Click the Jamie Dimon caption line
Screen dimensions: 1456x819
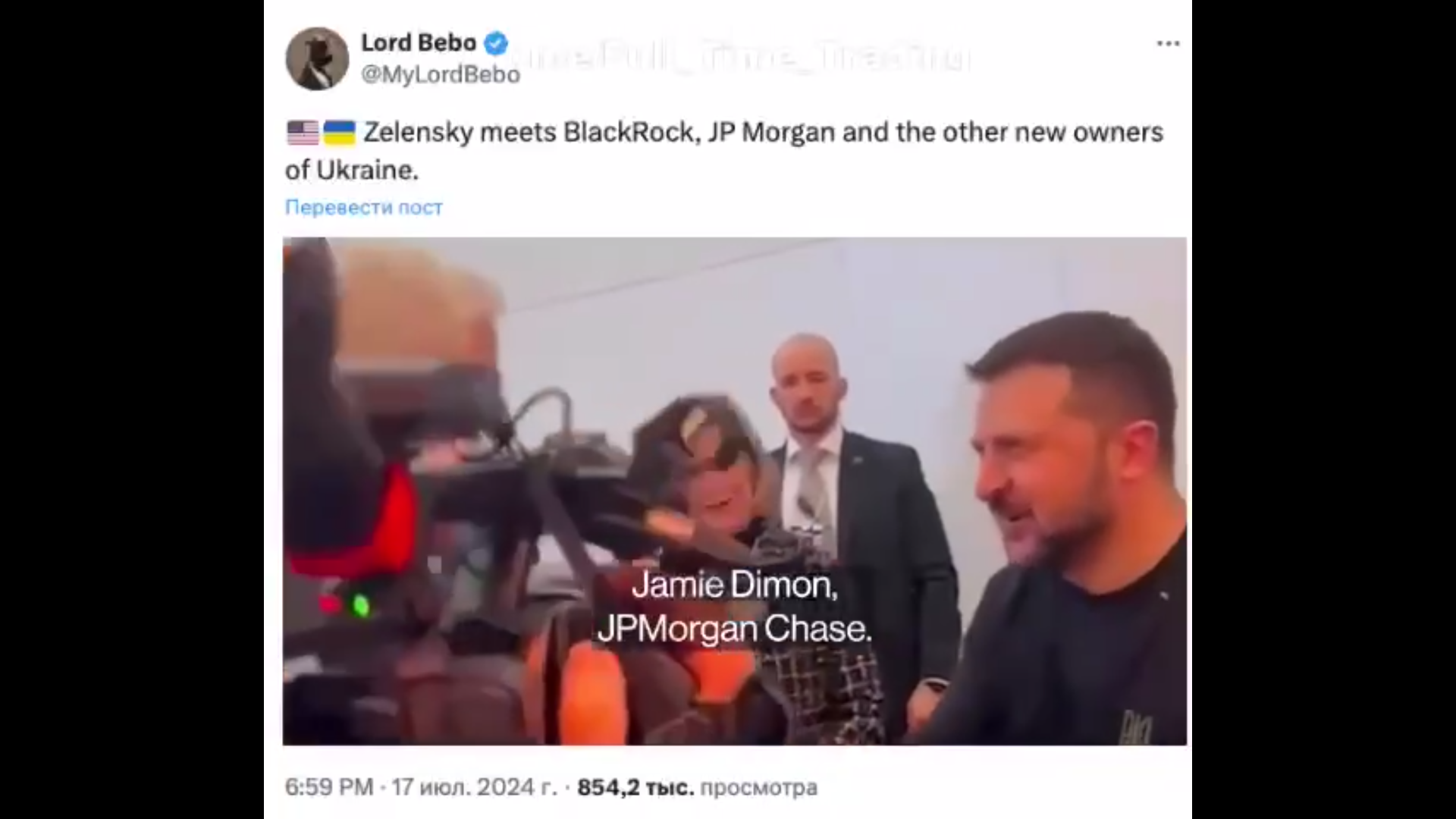coord(734,585)
